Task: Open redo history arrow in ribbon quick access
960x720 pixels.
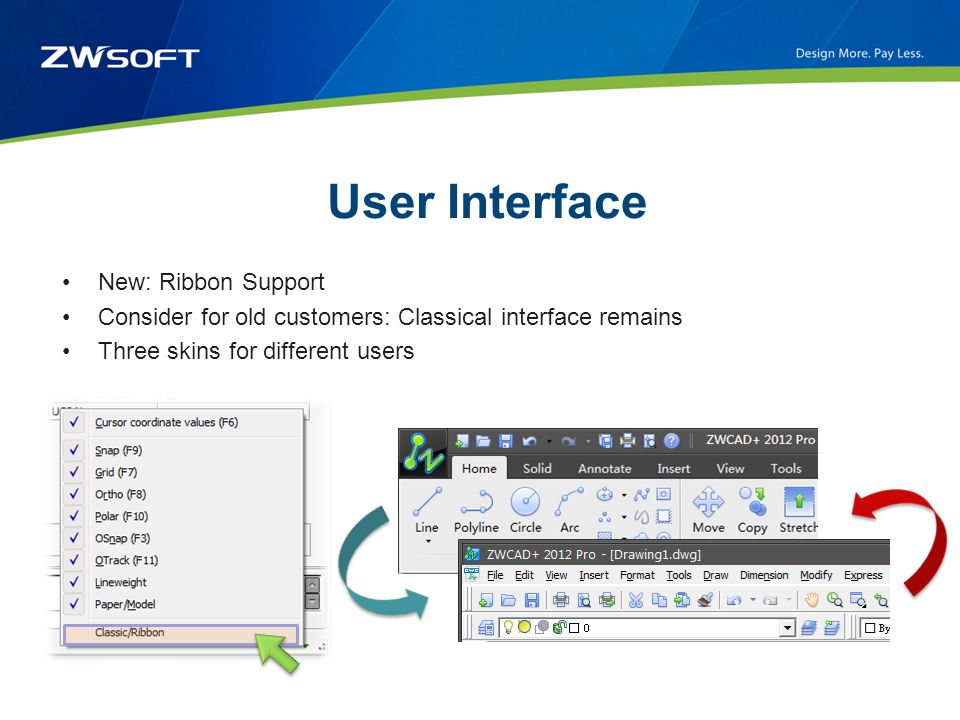Action: pos(588,441)
